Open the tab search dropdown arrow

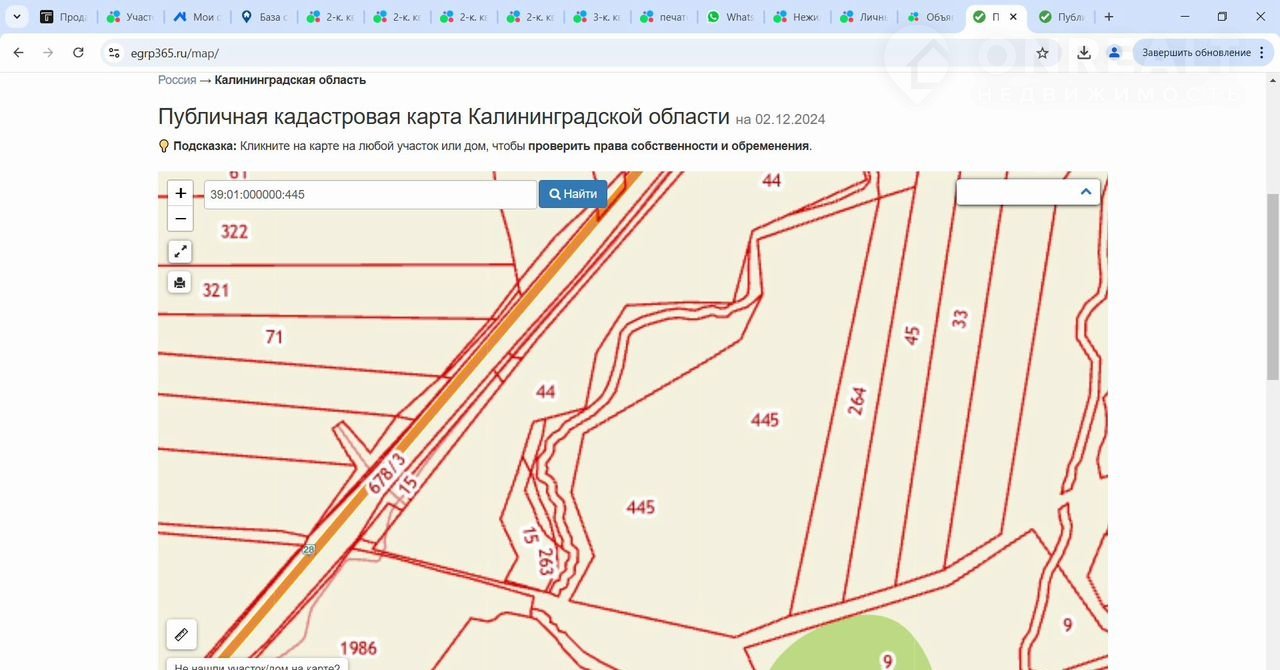[17, 17]
